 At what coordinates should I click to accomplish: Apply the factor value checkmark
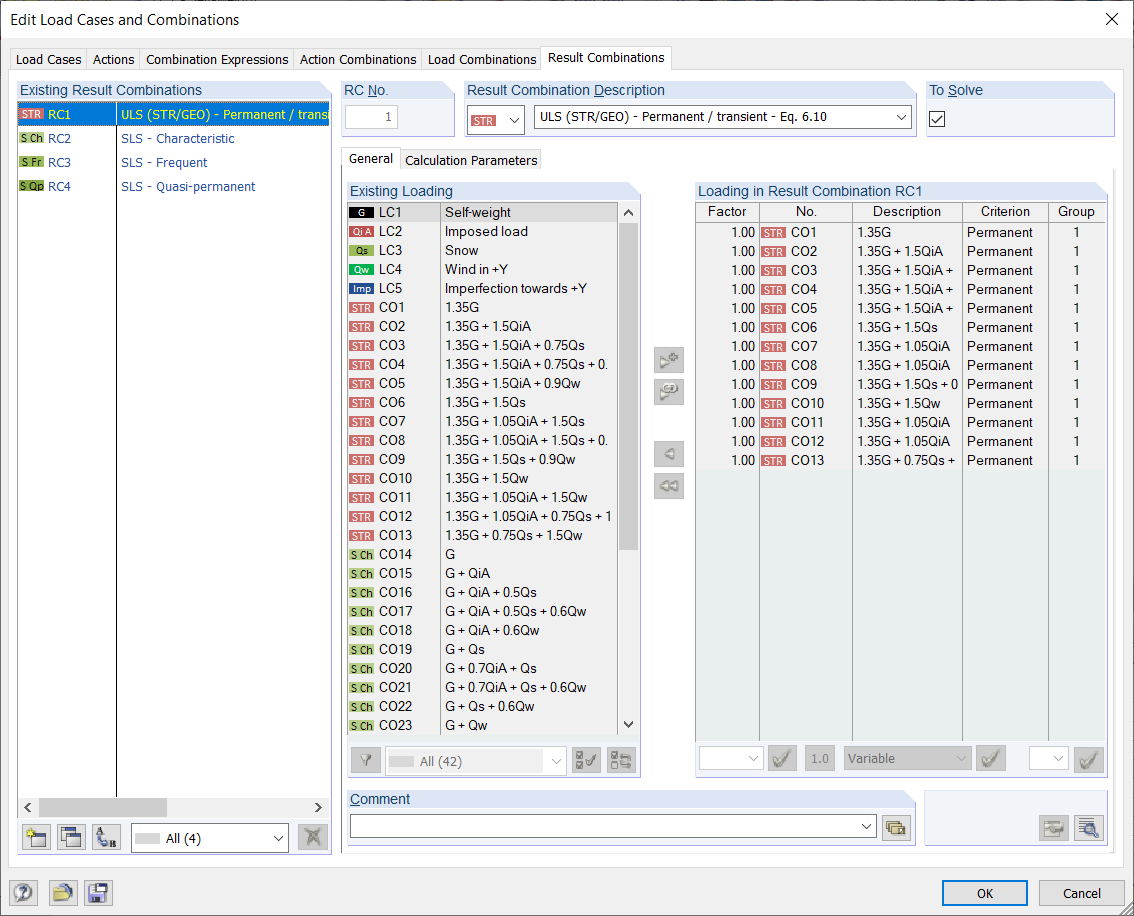coord(783,758)
